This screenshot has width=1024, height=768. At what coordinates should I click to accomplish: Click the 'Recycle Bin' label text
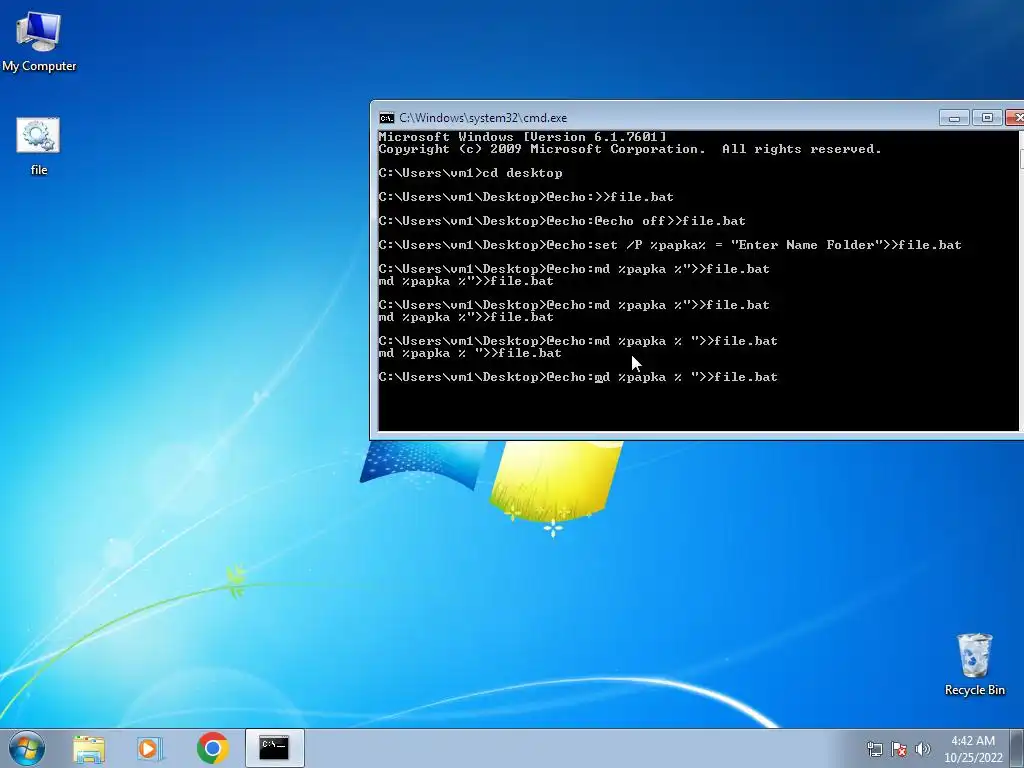pos(974,690)
